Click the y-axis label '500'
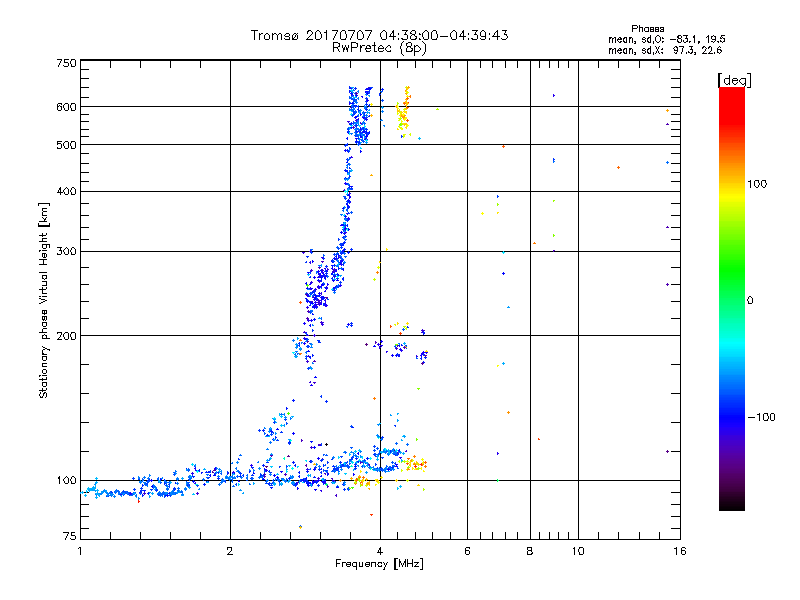 [66, 145]
